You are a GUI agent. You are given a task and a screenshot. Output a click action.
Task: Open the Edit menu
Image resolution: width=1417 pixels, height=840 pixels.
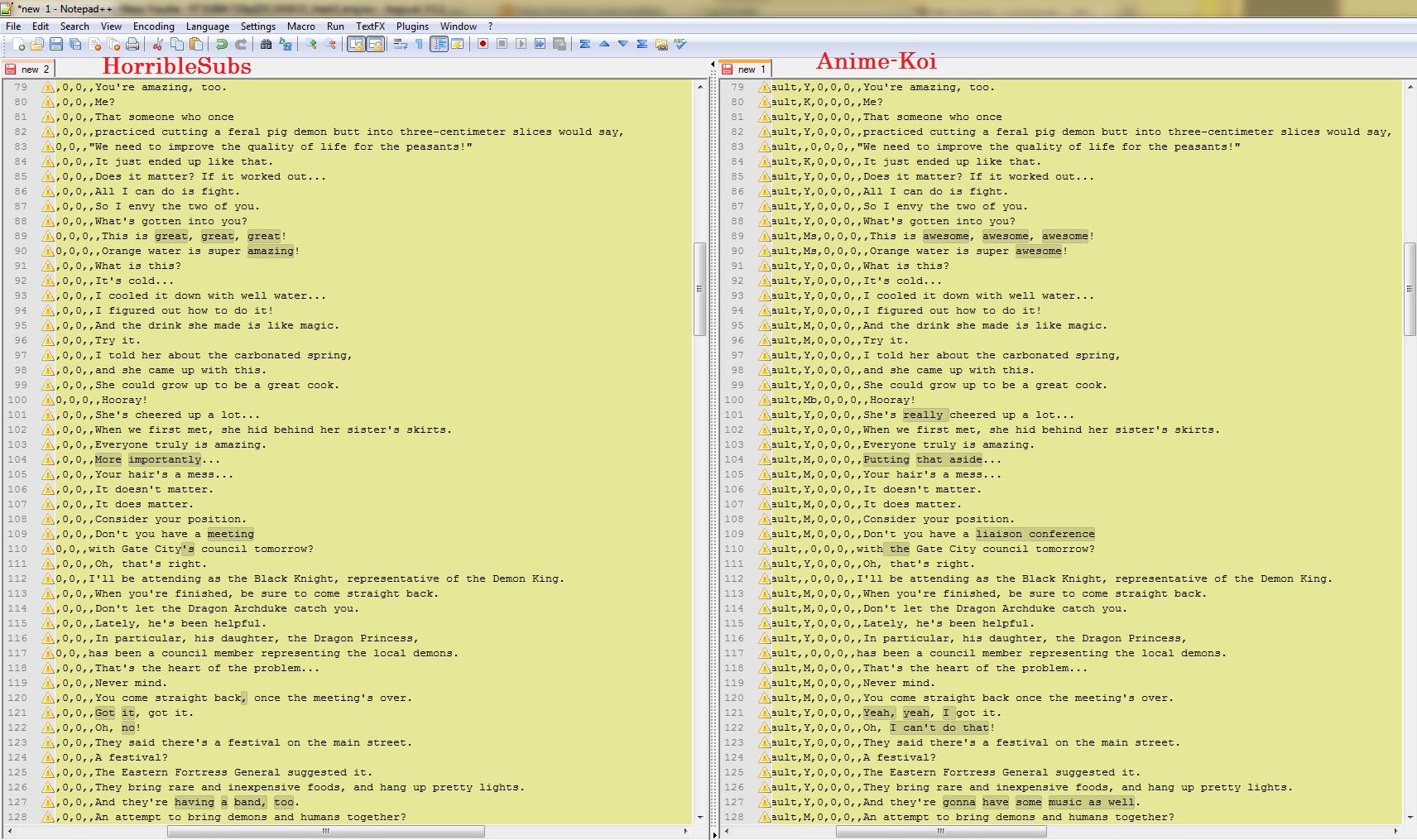pos(41,26)
